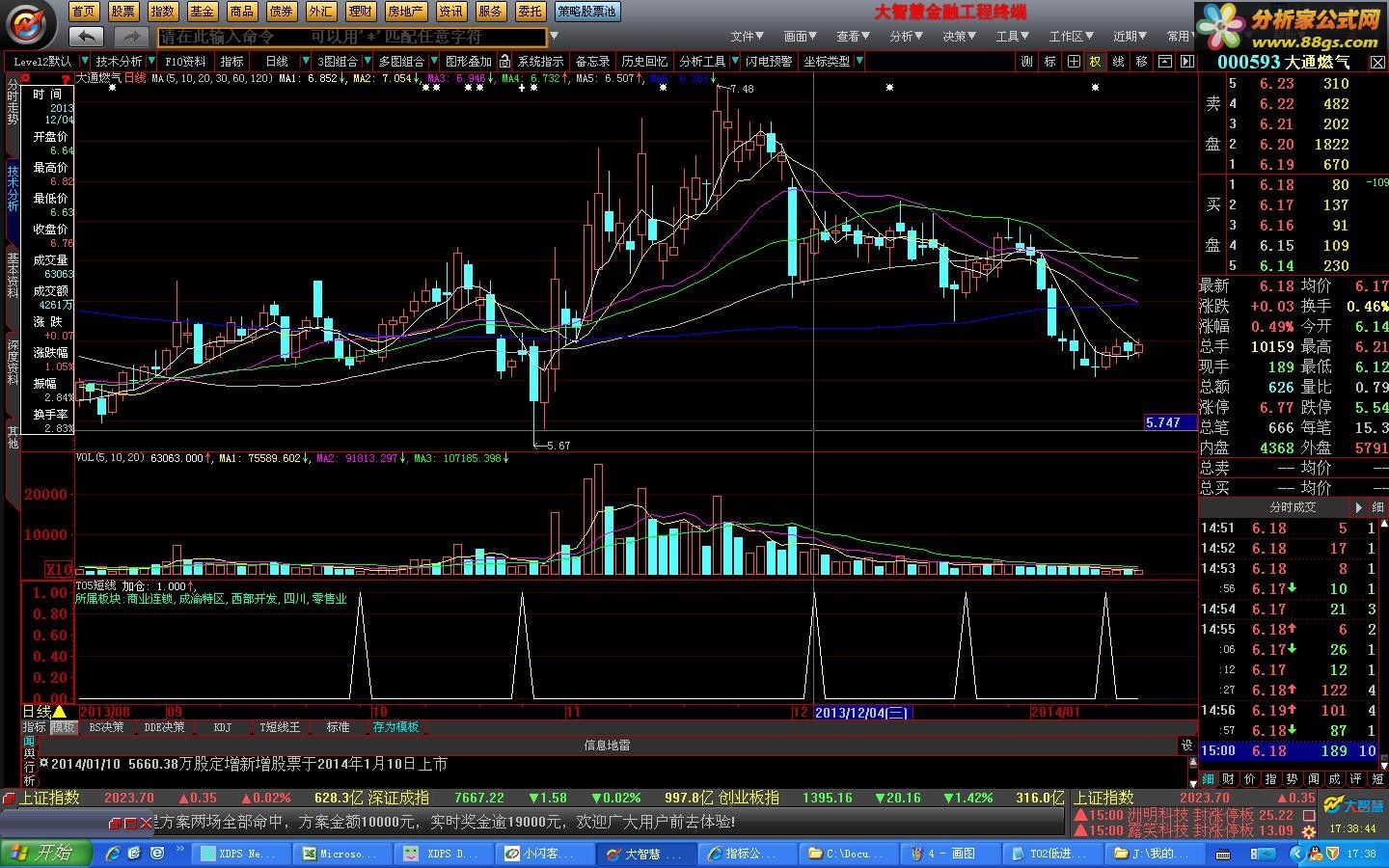The height and width of the screenshot is (868, 1389).
Task: Open the 决策 menu
Action: (959, 36)
